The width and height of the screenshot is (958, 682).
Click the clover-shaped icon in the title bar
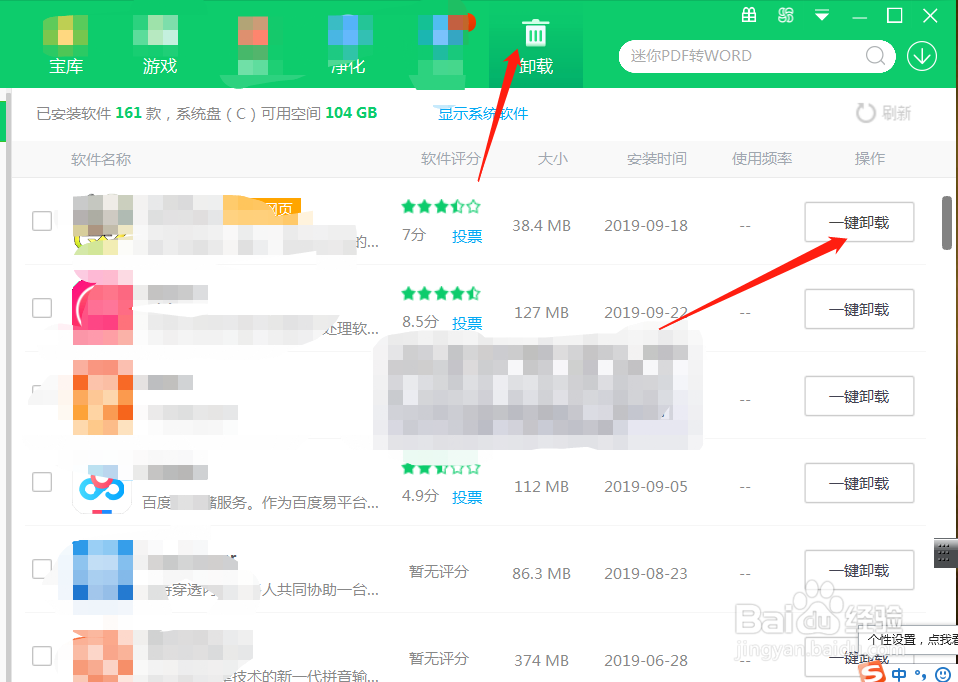coord(786,15)
